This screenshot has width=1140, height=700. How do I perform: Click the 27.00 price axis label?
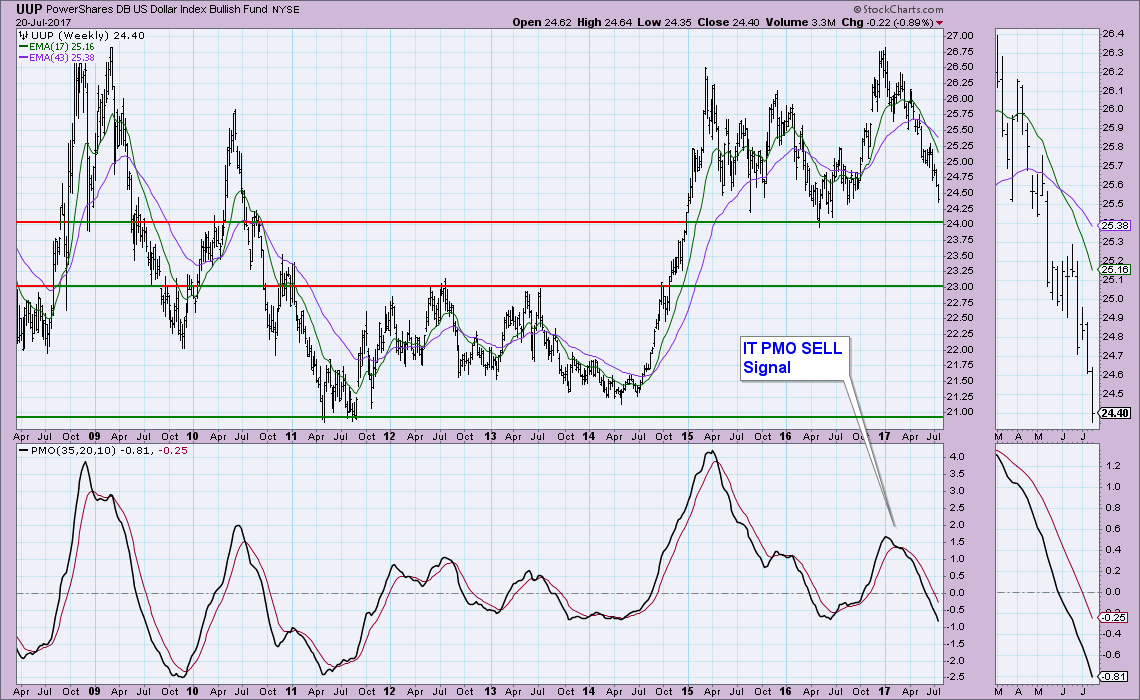click(x=960, y=36)
